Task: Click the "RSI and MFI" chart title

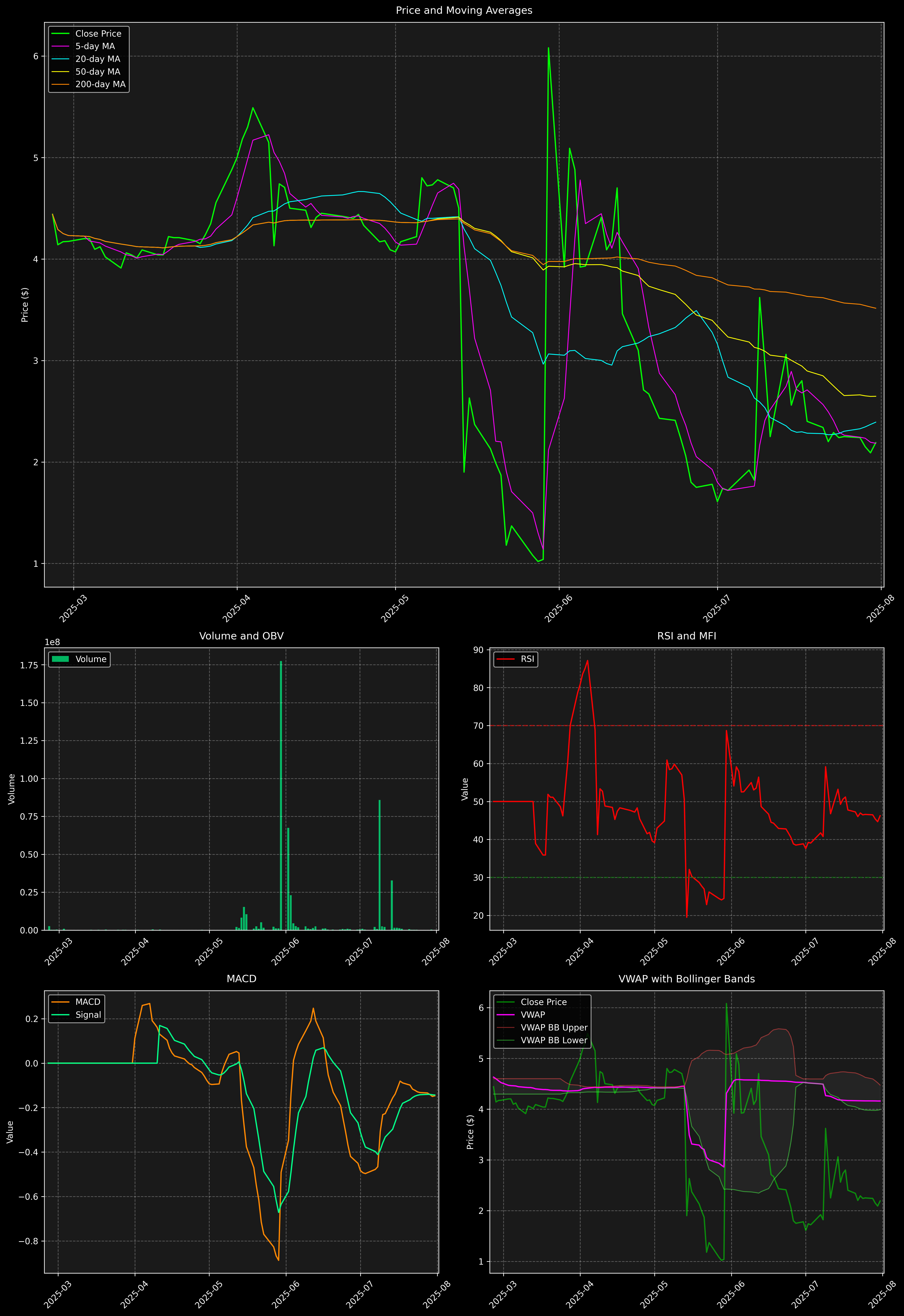Action: 687,636
